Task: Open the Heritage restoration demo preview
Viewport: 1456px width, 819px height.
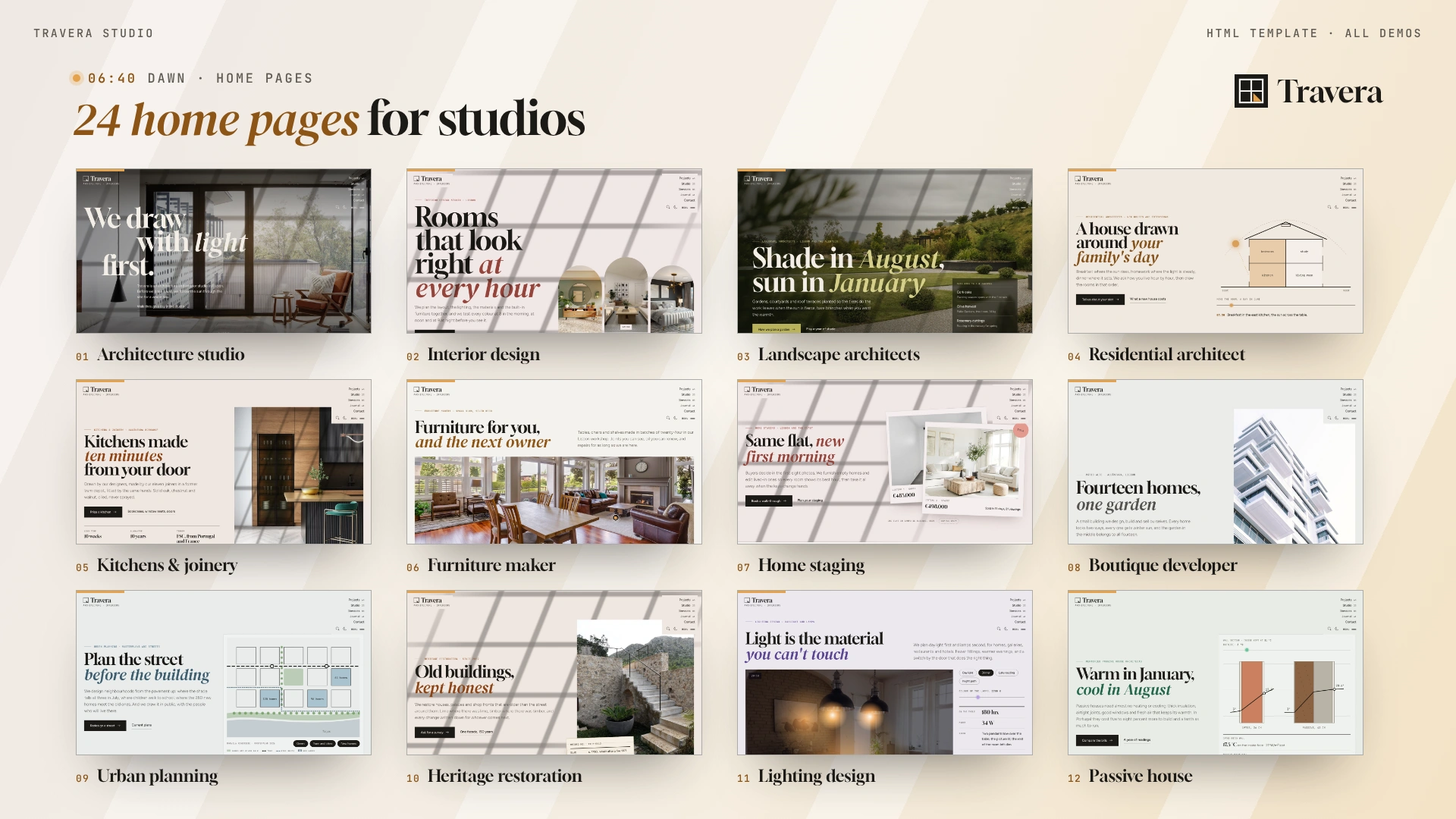Action: [554, 673]
